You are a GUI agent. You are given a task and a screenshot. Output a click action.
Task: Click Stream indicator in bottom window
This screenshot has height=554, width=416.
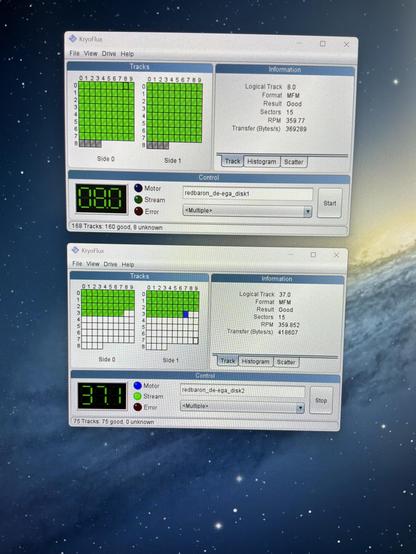[137, 396]
